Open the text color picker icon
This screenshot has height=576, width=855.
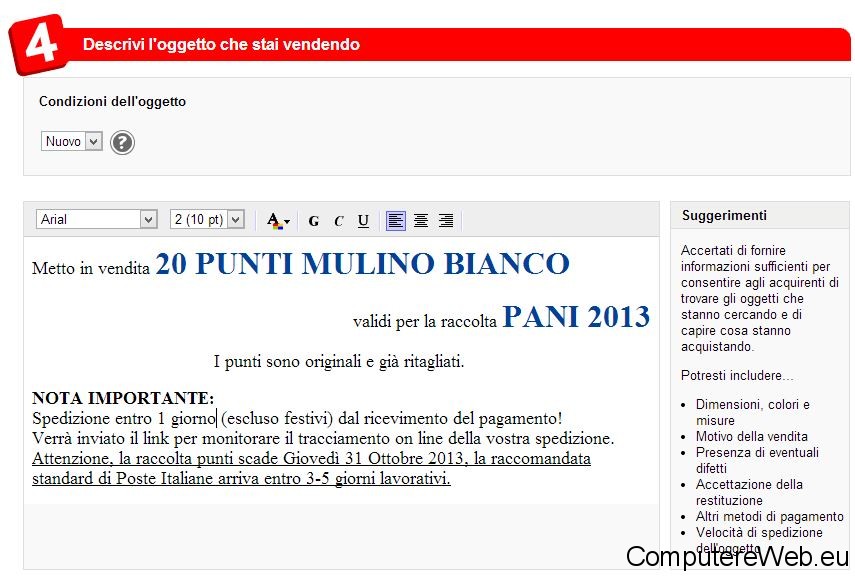278,221
